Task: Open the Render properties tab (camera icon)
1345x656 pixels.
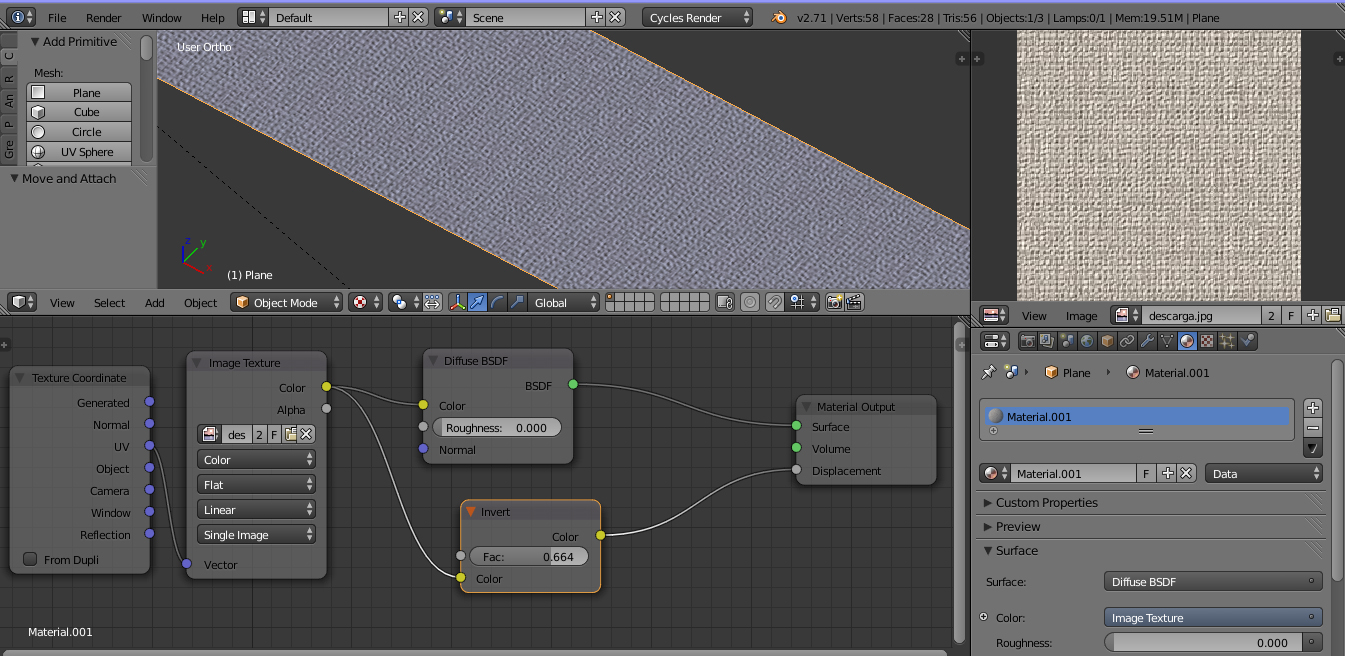Action: pos(1027,341)
